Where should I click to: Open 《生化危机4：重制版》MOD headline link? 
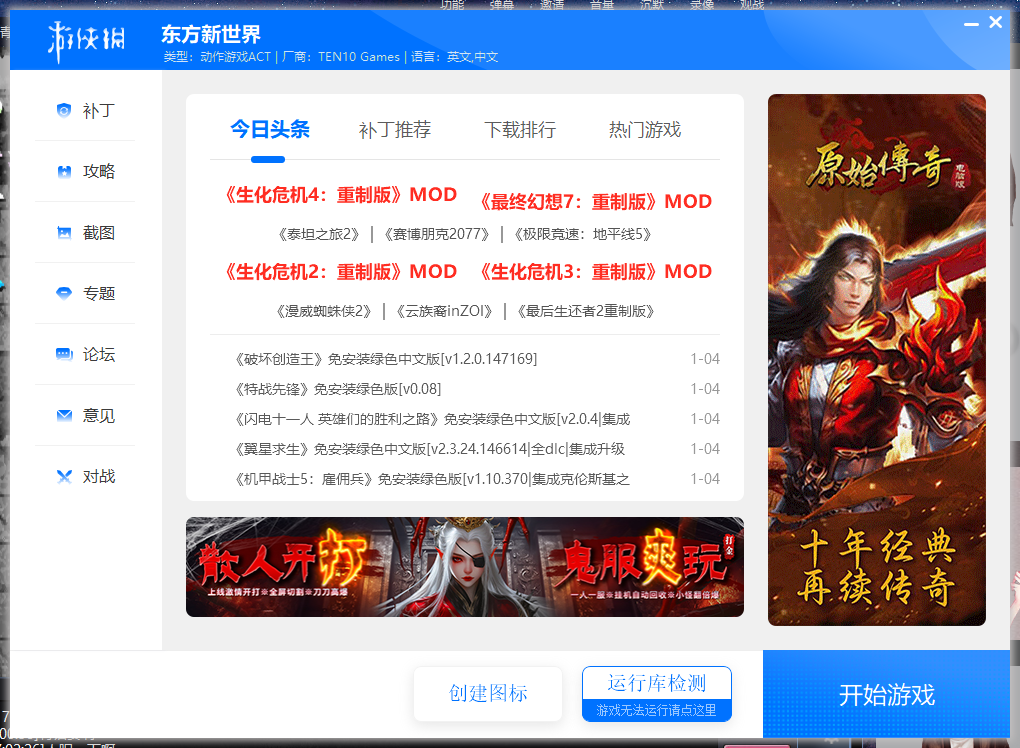(x=340, y=194)
